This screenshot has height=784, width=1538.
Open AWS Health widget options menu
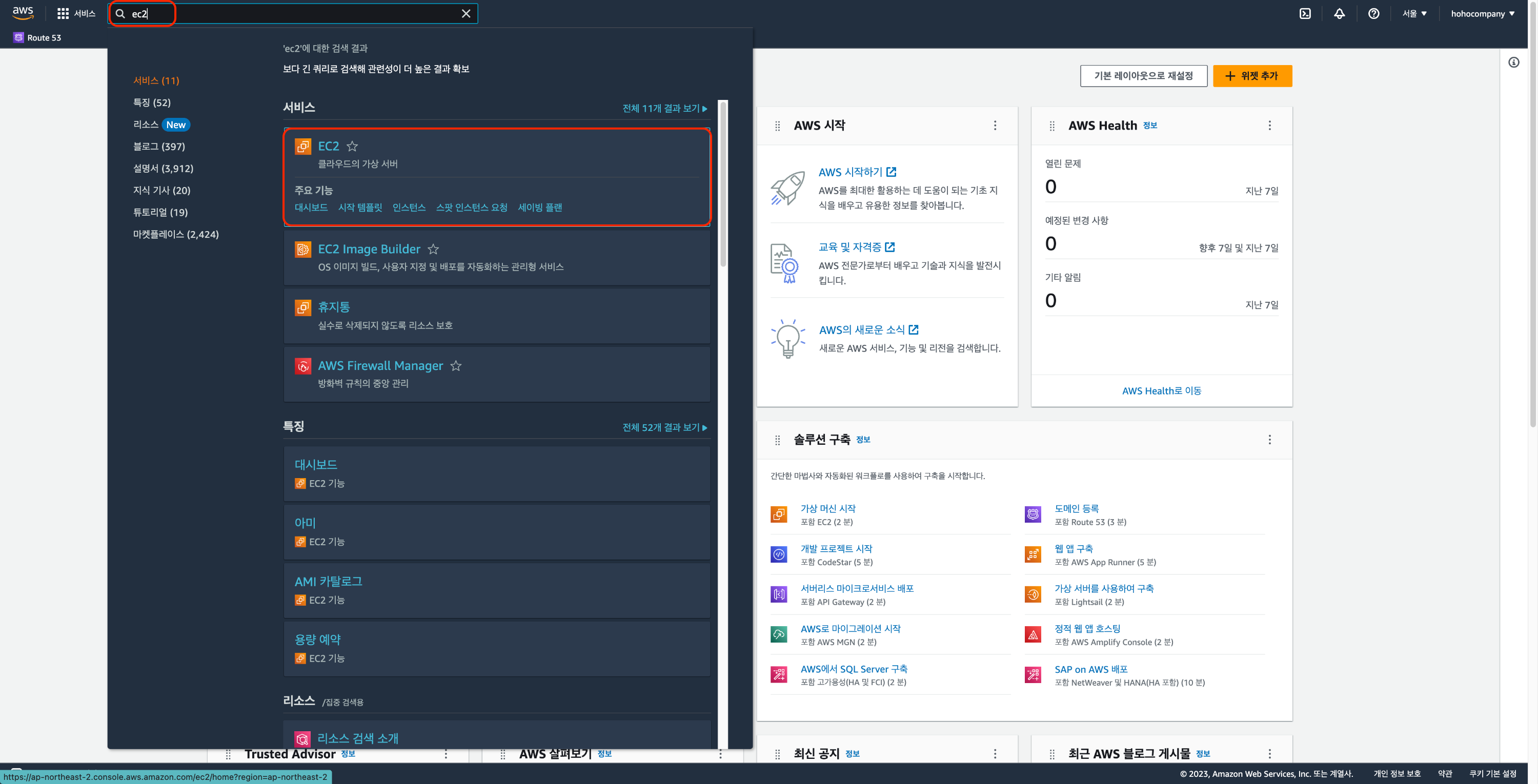[1269, 126]
